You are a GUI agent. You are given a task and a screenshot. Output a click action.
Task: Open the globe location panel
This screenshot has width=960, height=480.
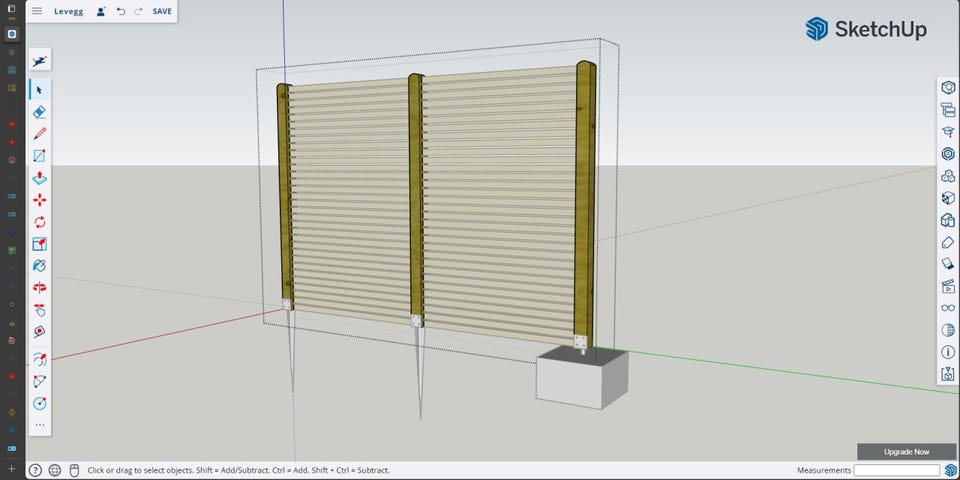click(948, 330)
